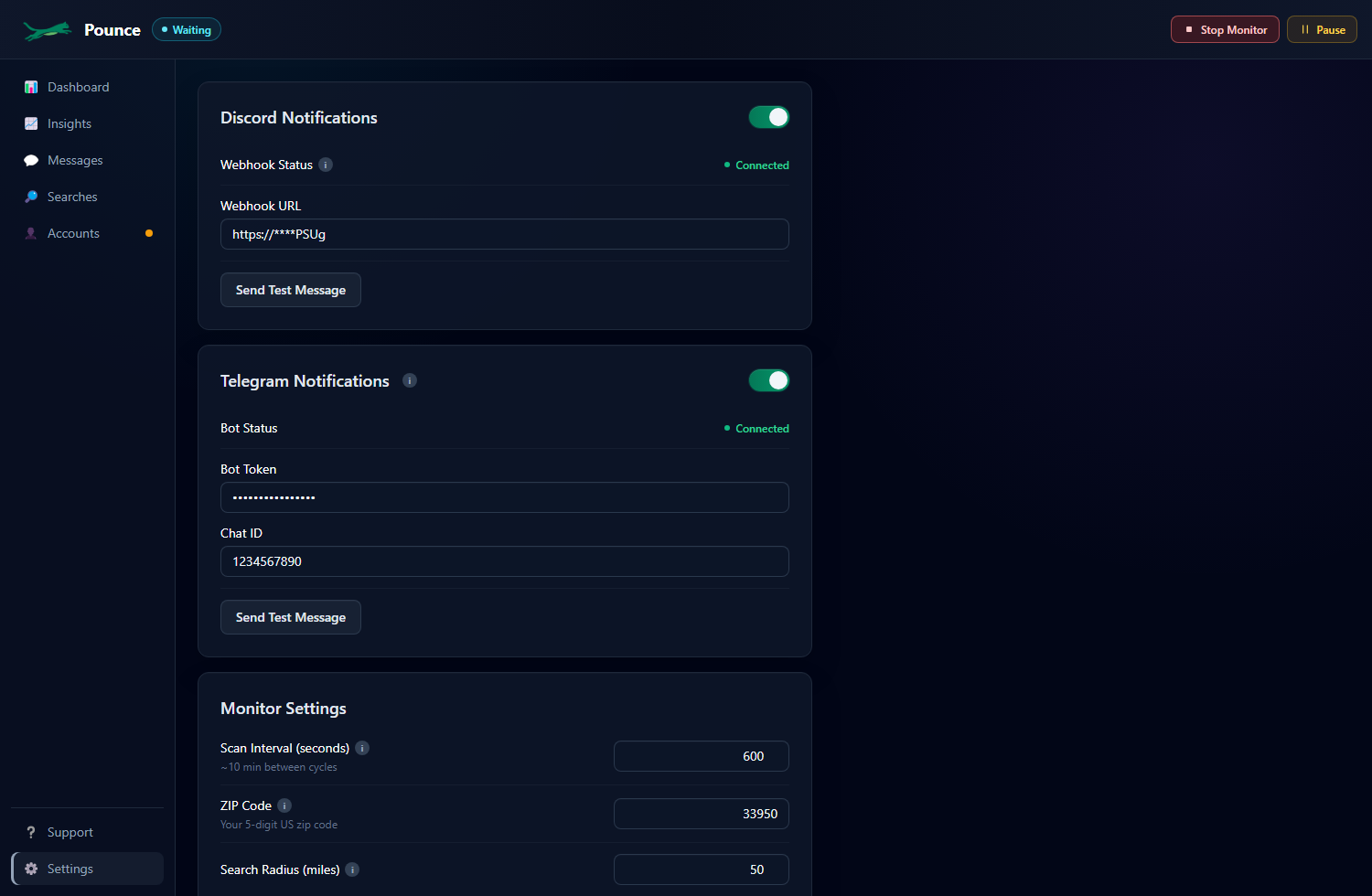Turn off the Telegram Notifications toggle
Viewport: 1372px width, 896px height.
click(769, 380)
